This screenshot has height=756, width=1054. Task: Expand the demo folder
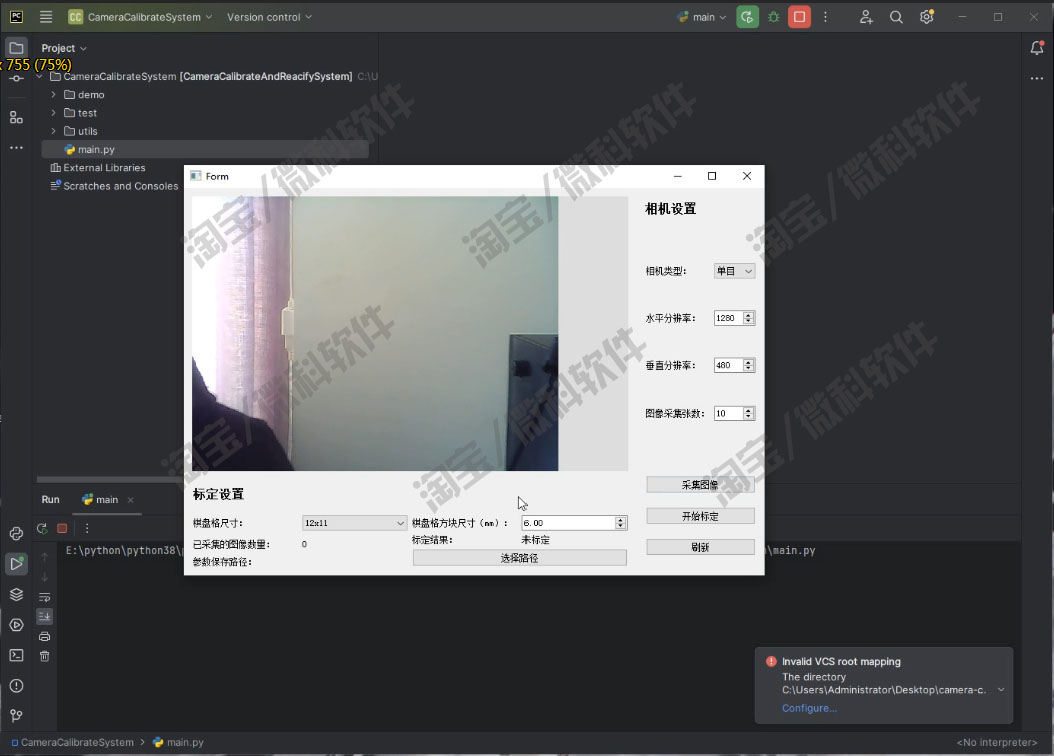tap(53, 95)
